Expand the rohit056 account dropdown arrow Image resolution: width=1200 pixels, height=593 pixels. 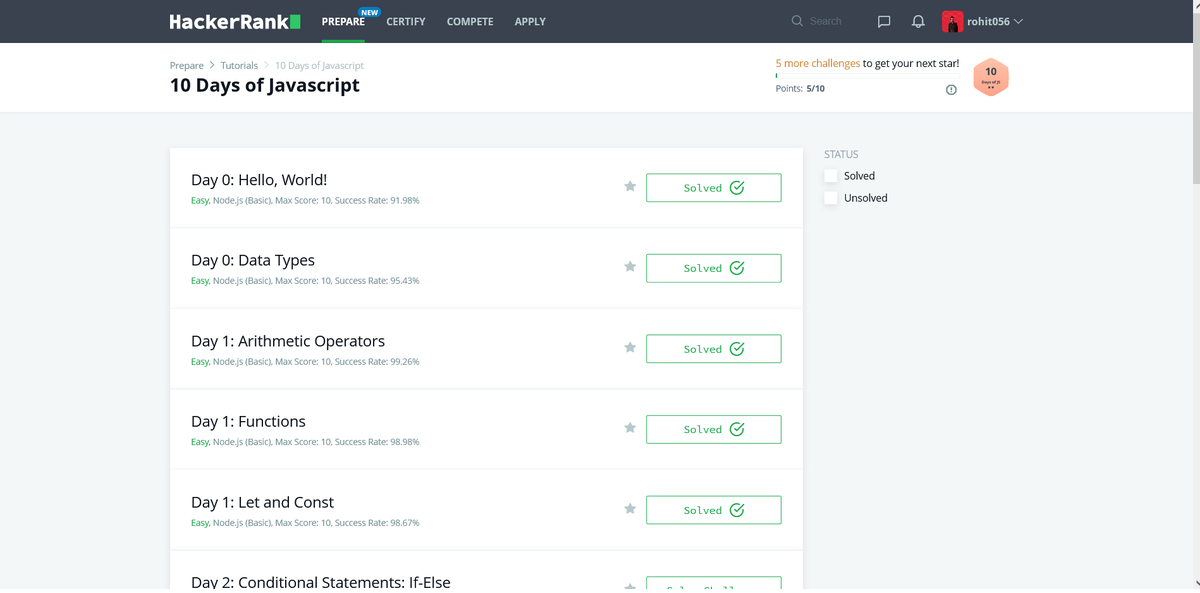(1018, 21)
